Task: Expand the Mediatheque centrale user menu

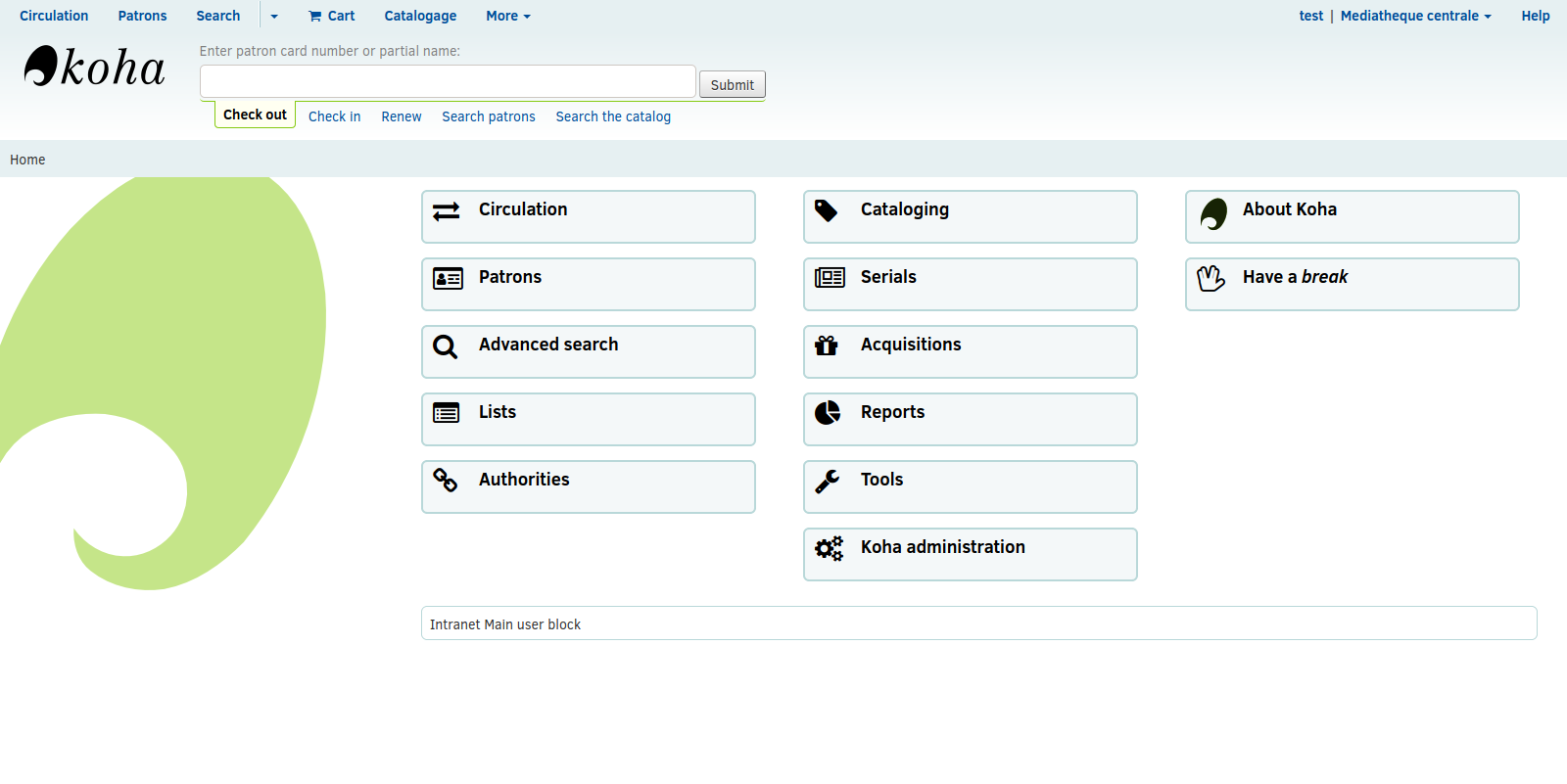Action: pos(1415,16)
